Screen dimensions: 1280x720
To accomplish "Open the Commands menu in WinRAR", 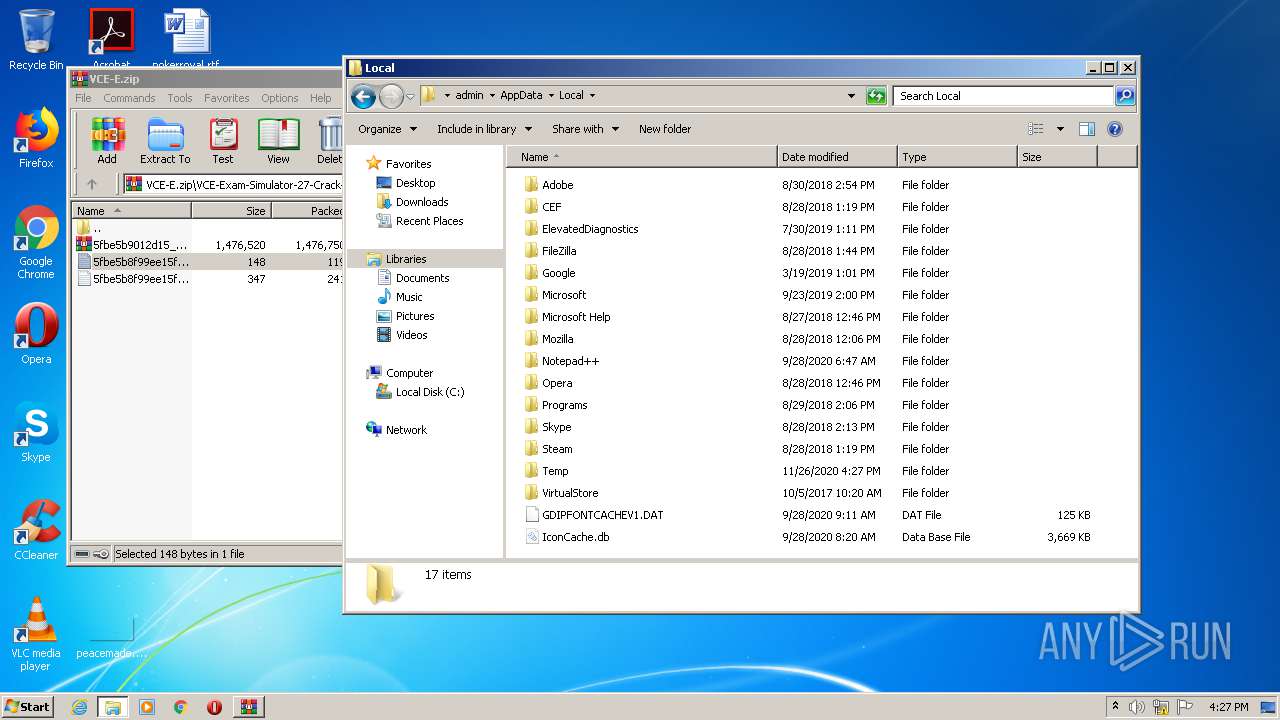I will pyautogui.click(x=129, y=98).
